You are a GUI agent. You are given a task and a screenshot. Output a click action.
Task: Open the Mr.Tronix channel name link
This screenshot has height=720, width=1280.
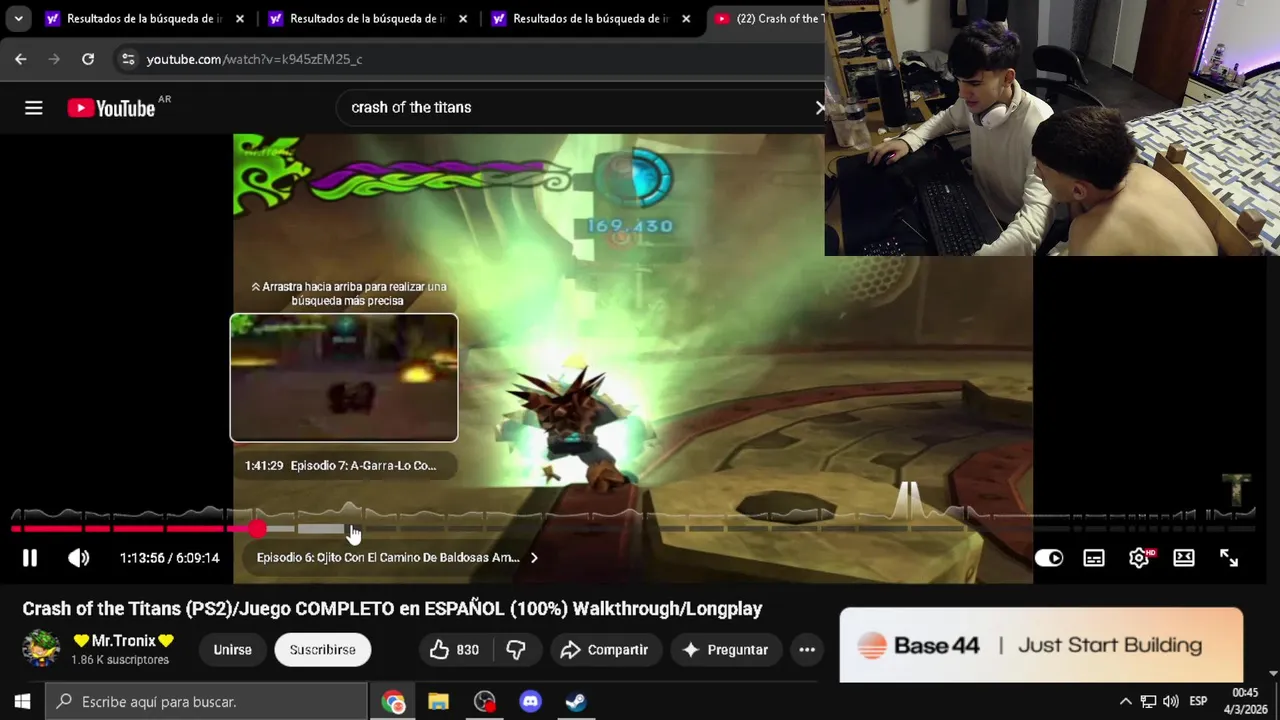[x=123, y=641]
